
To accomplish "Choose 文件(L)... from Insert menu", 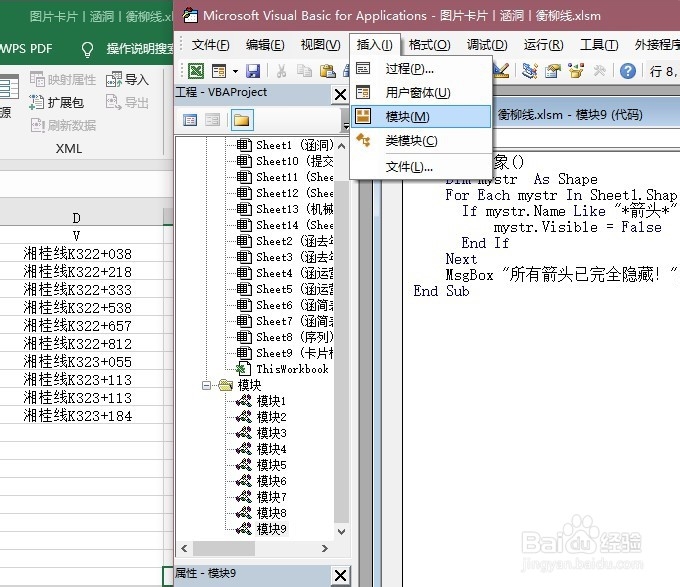I will (421, 166).
